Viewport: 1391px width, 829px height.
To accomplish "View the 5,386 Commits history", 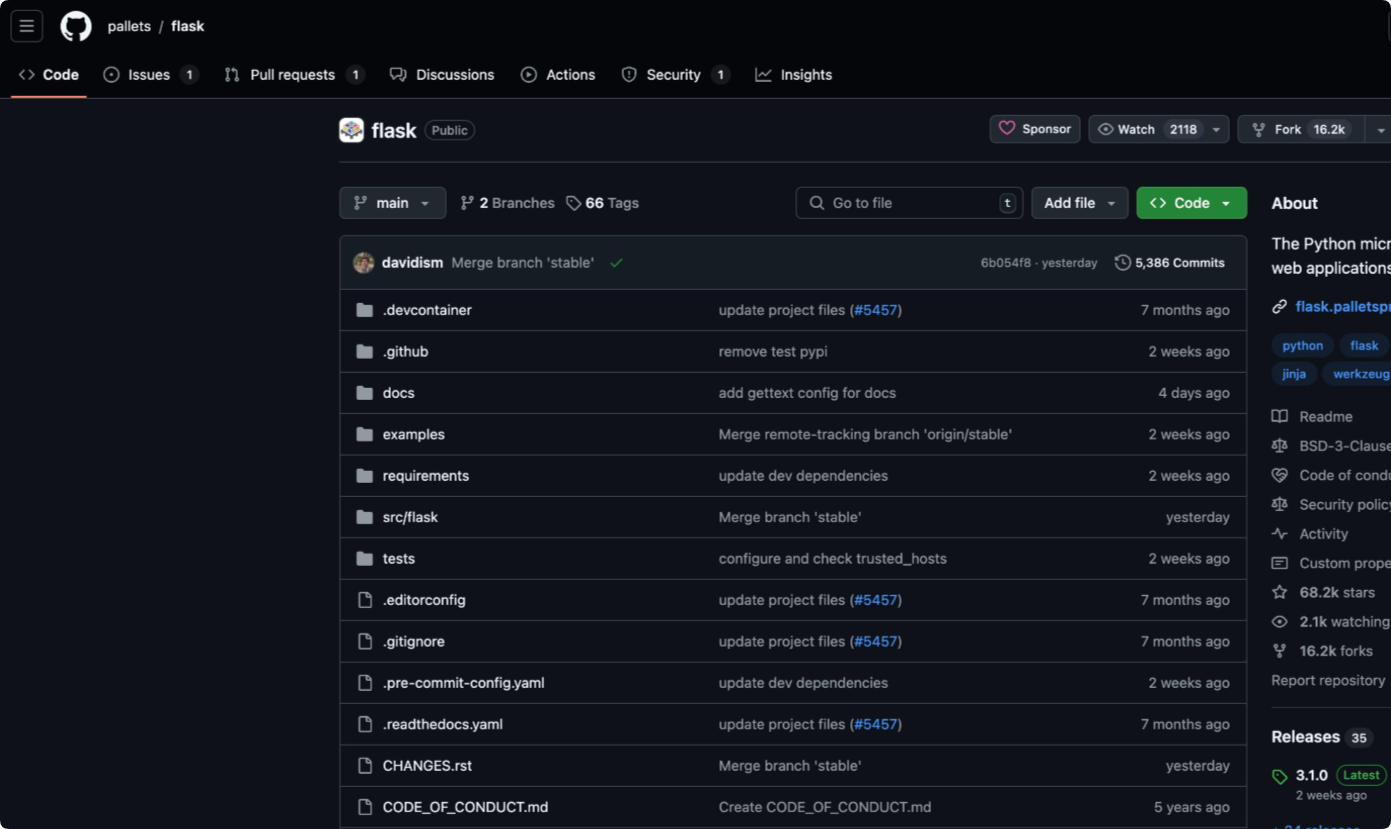I will click(x=1170, y=263).
